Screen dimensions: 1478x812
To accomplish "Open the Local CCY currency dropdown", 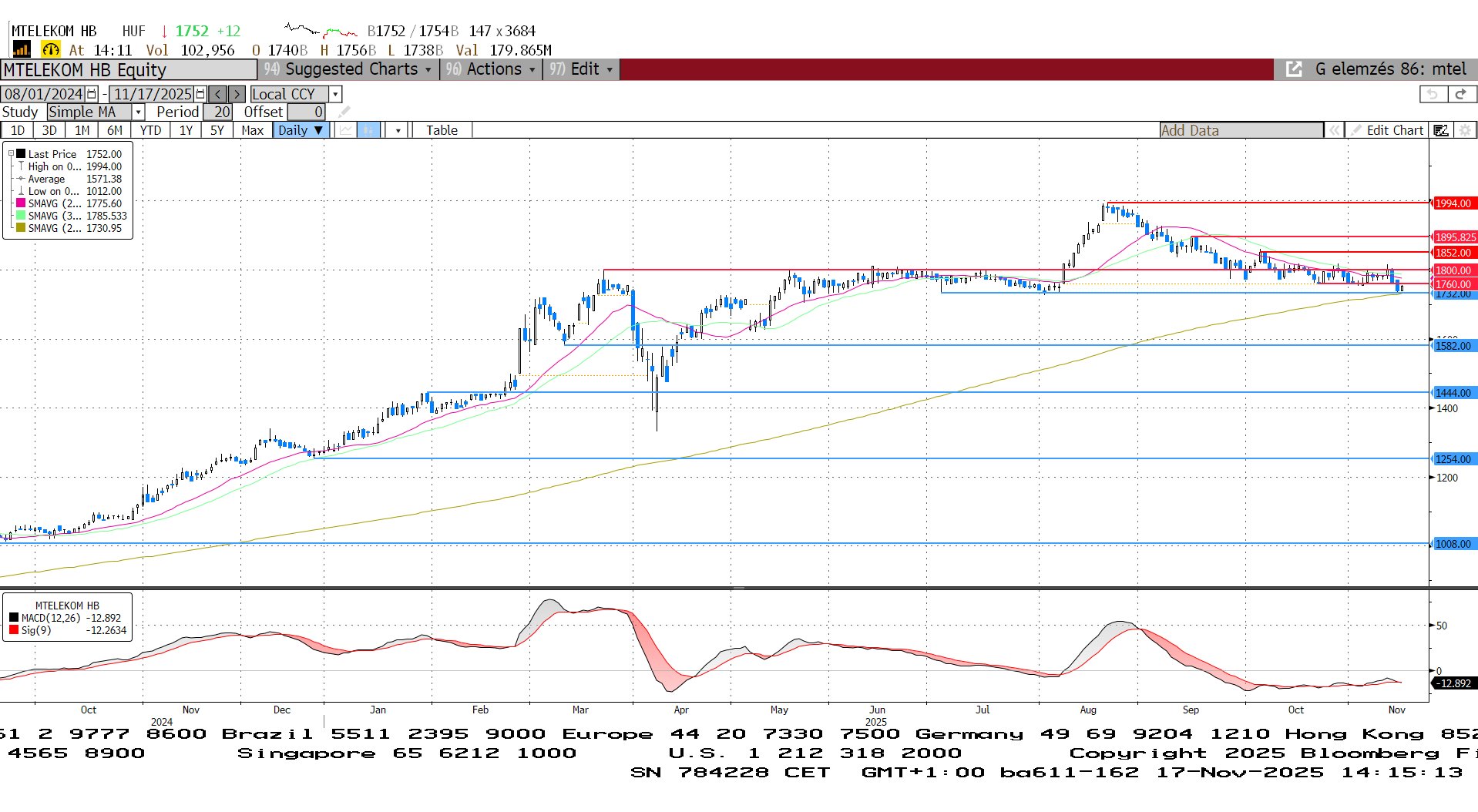I will 335,94.
